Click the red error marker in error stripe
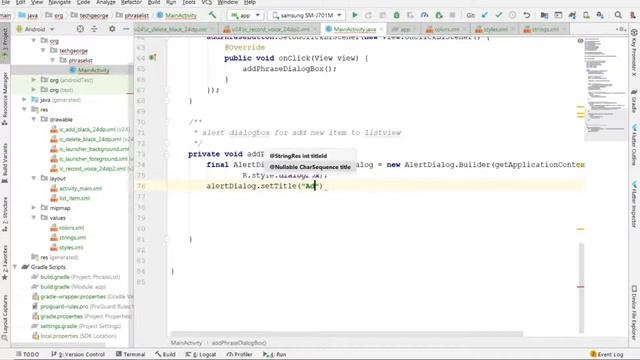 click(x=580, y=287)
